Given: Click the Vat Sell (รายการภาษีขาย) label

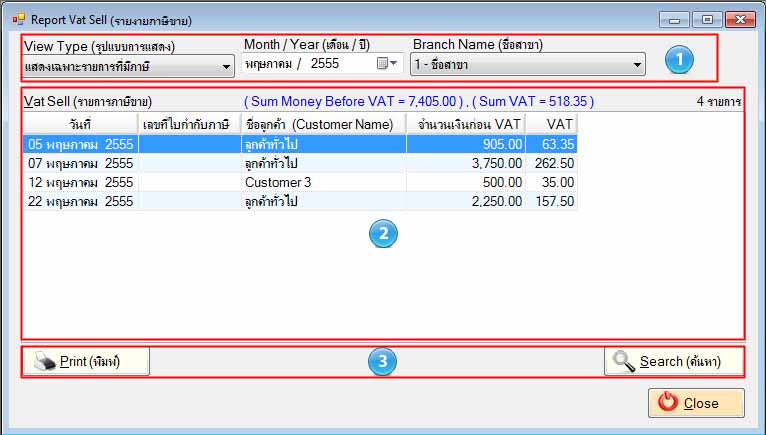Looking at the screenshot, I should pos(88,101).
